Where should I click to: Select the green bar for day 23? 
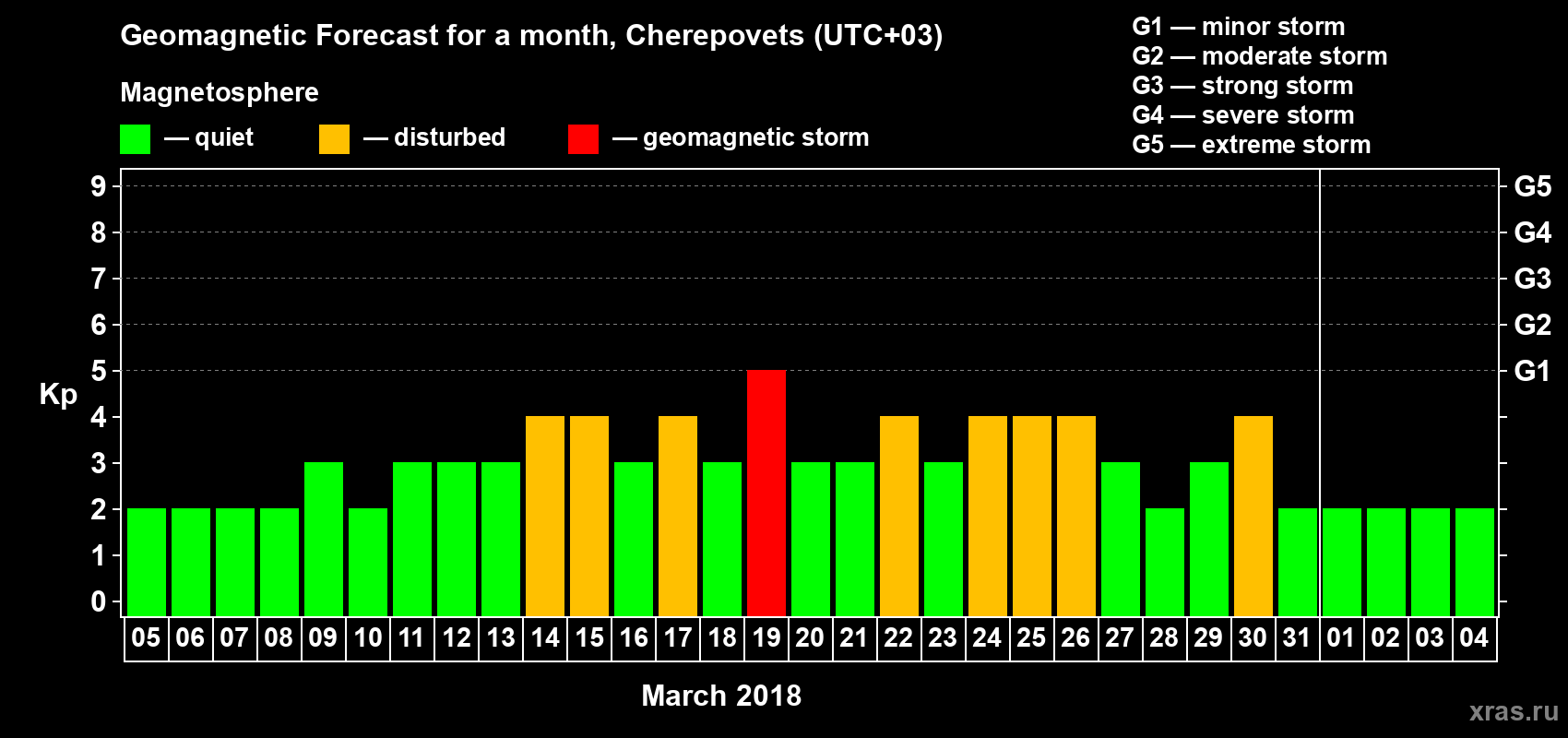pyautogui.click(x=944, y=539)
